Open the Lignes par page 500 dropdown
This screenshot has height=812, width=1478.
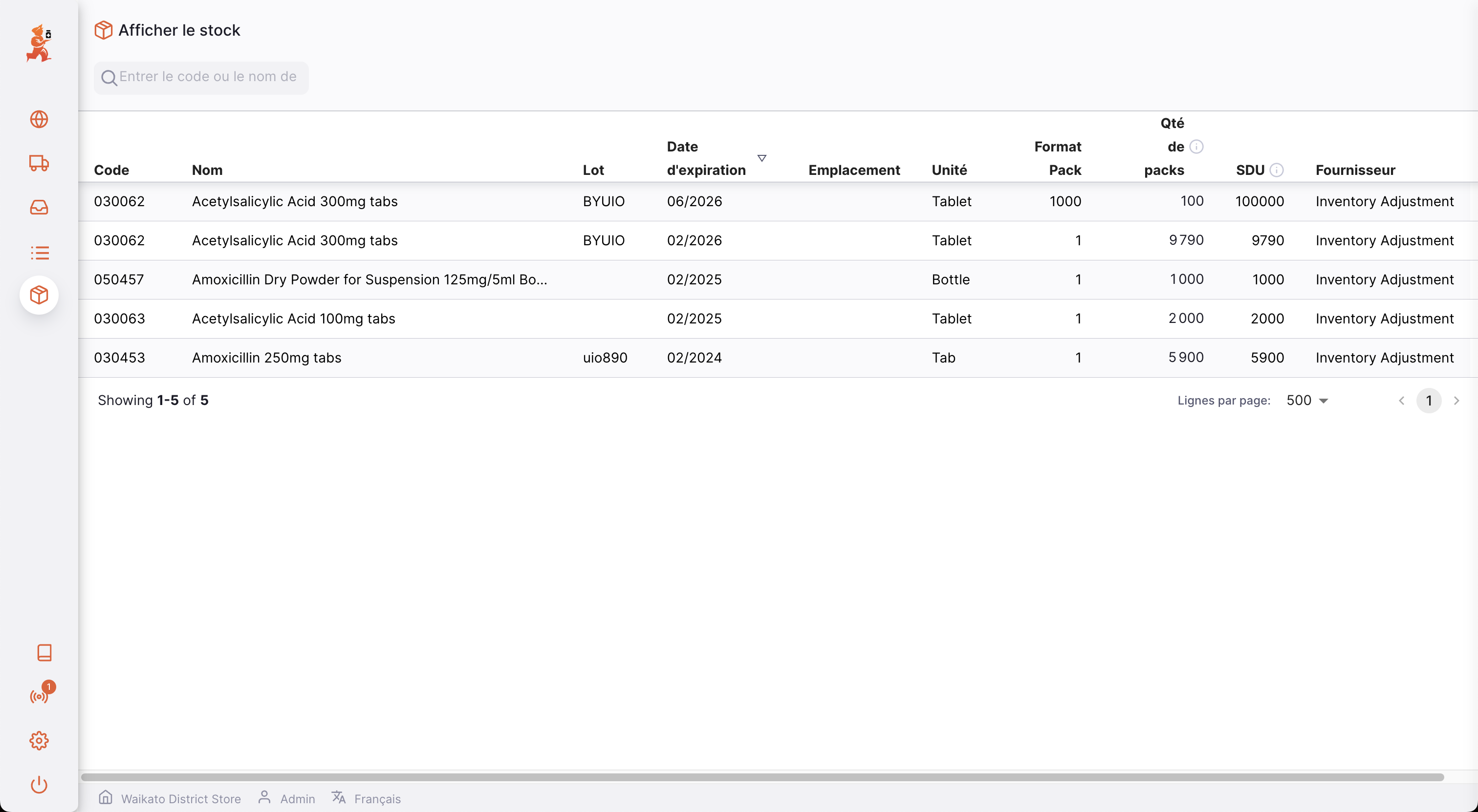1307,400
